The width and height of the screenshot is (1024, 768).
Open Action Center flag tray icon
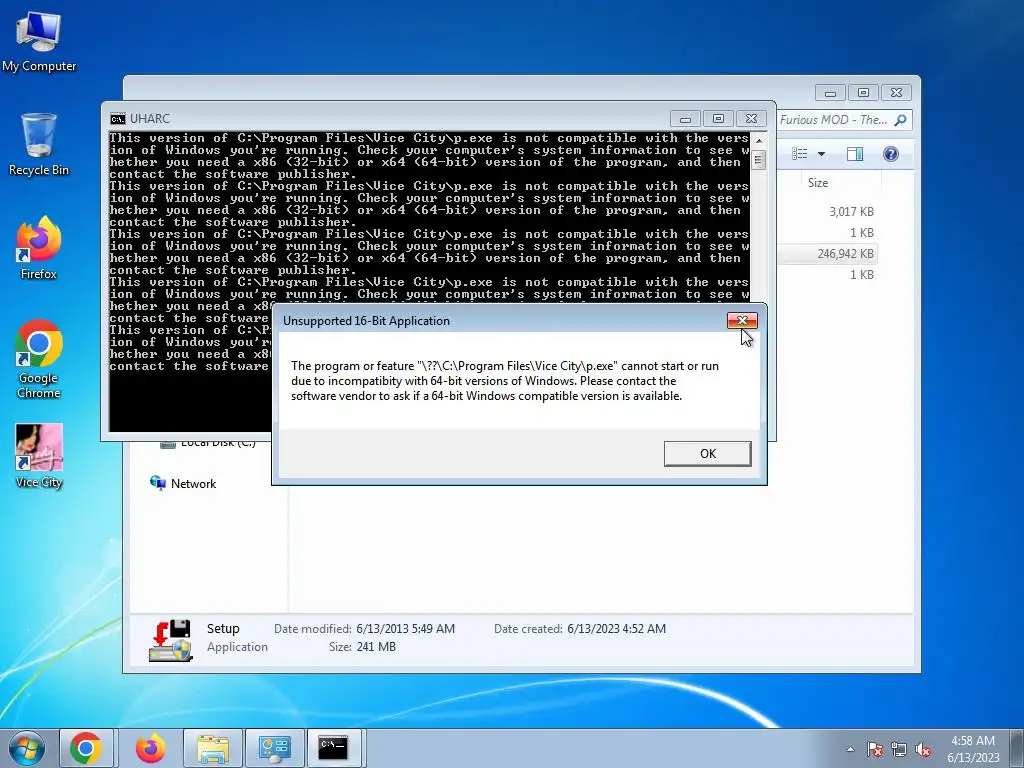click(875, 749)
